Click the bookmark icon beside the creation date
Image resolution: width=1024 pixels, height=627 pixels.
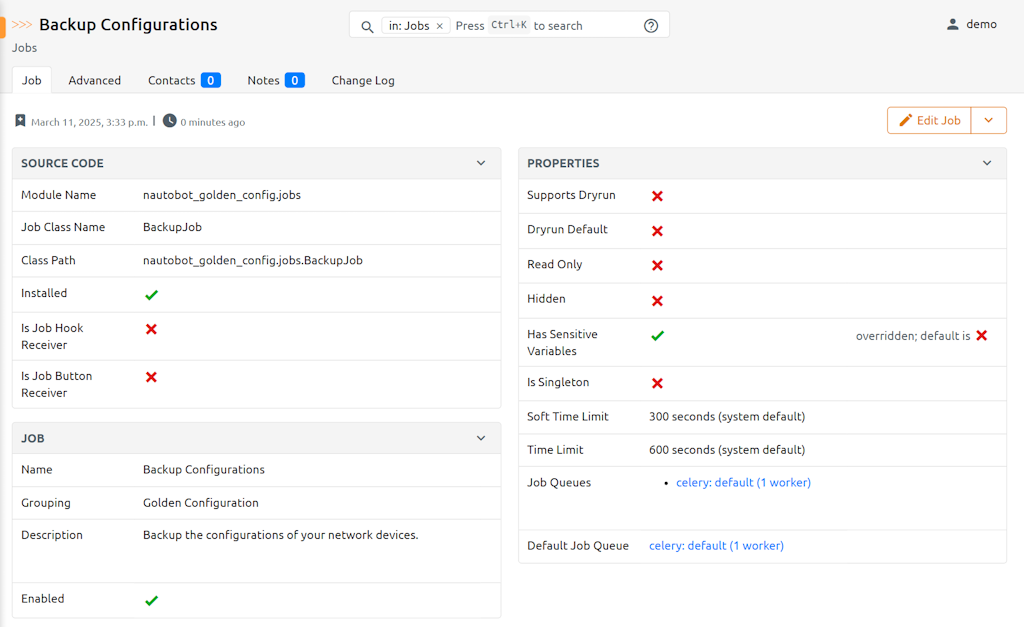pos(20,121)
